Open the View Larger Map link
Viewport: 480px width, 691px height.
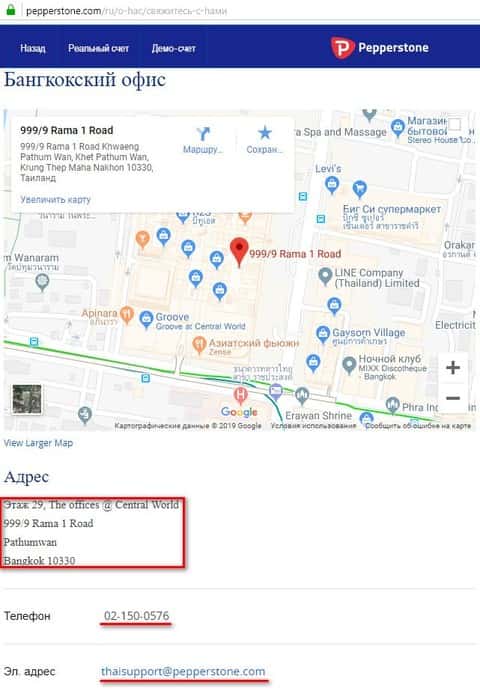pyautogui.click(x=38, y=443)
